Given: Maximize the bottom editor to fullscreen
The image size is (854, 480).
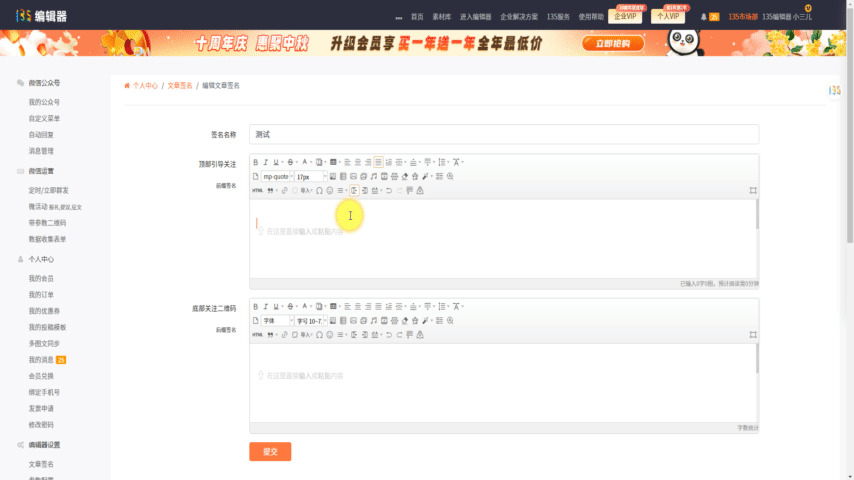Looking at the screenshot, I should (753, 335).
